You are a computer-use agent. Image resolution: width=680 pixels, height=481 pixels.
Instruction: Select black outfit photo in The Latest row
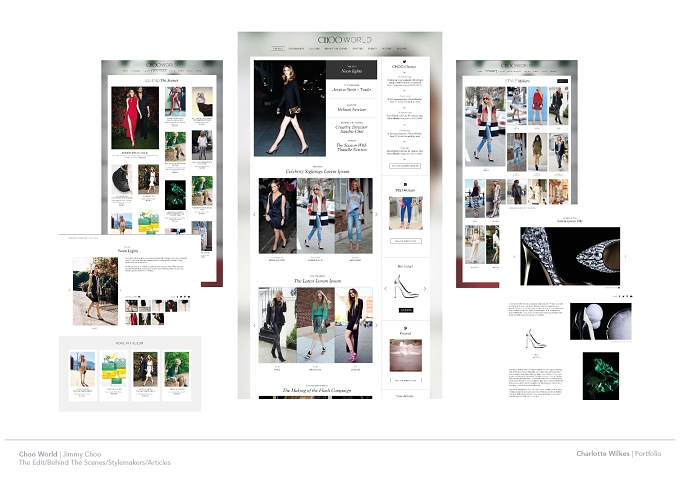[x=278, y=325]
